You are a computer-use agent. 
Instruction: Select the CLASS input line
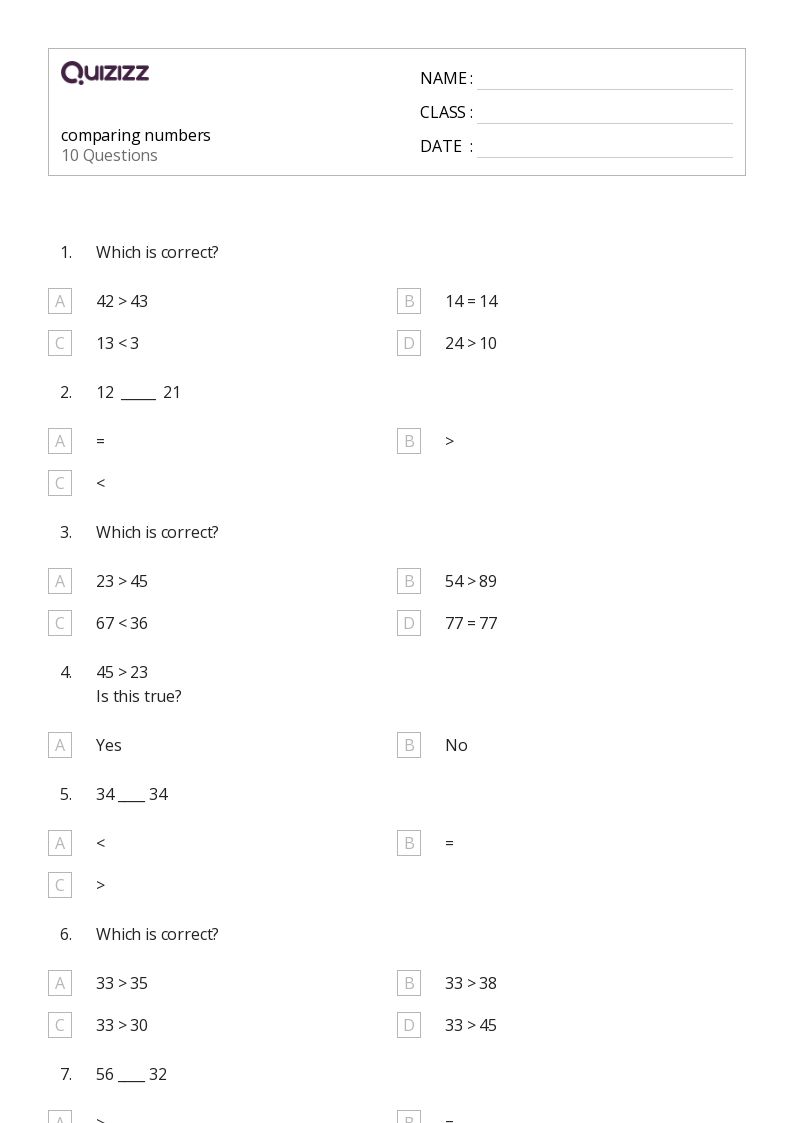(605, 113)
